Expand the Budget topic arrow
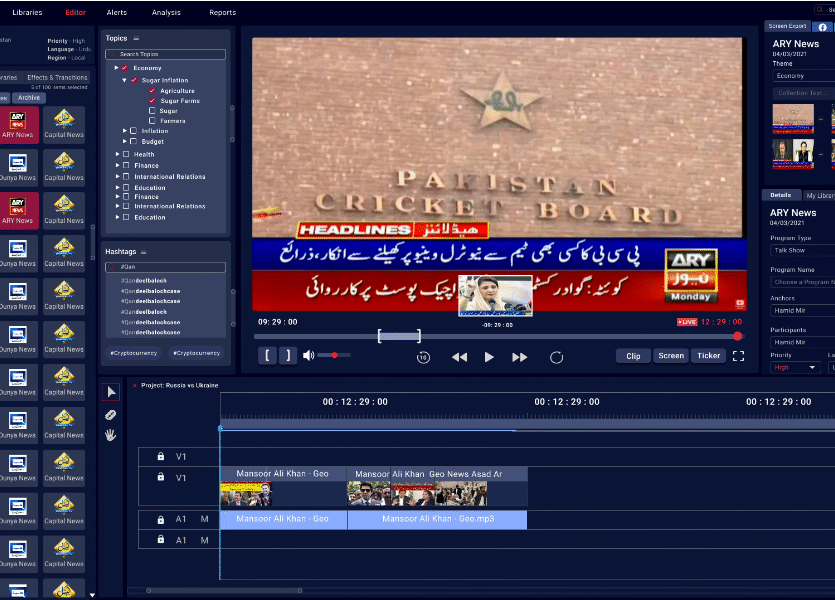 (x=125, y=141)
